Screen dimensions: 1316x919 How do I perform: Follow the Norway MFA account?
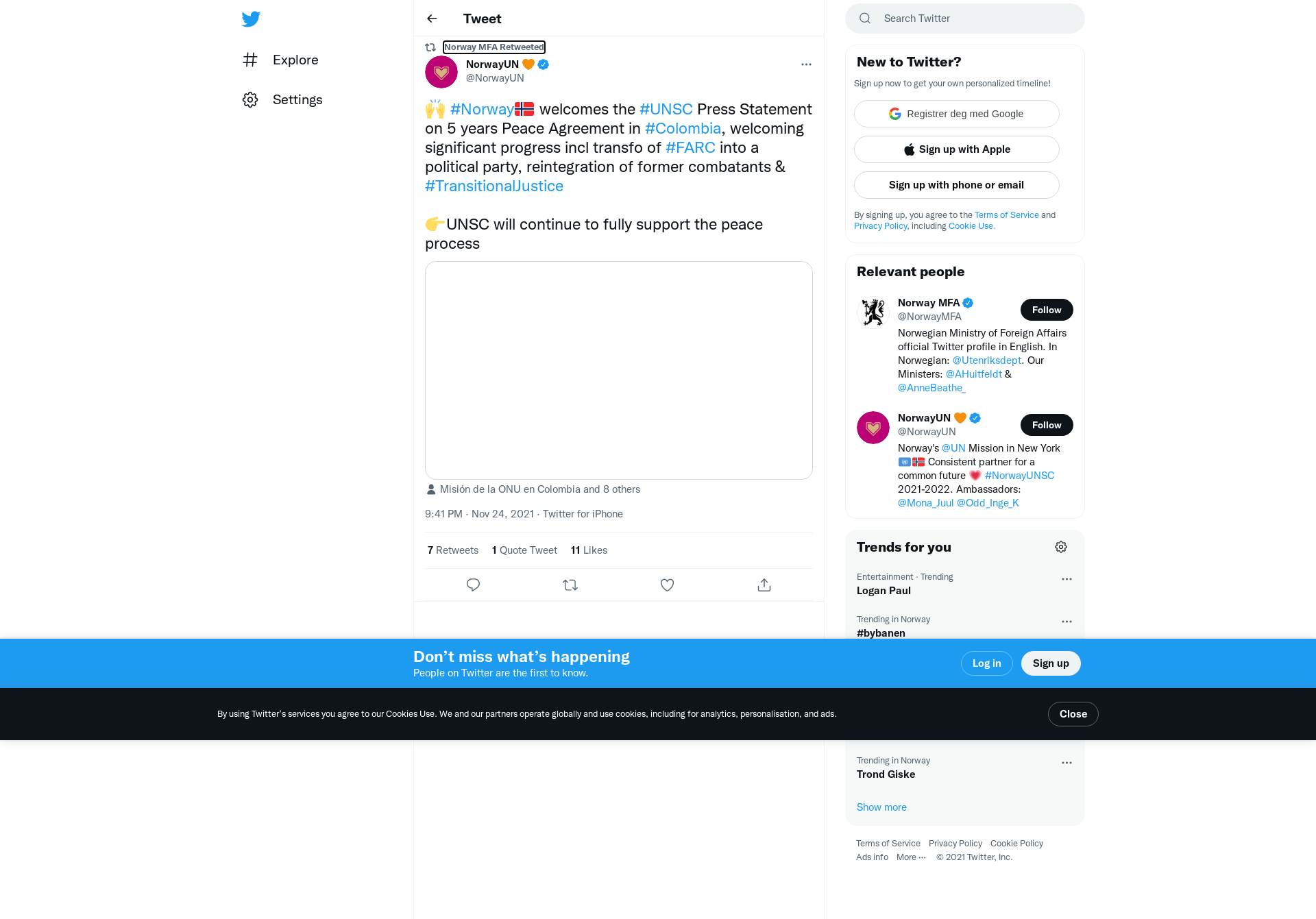pyautogui.click(x=1047, y=310)
